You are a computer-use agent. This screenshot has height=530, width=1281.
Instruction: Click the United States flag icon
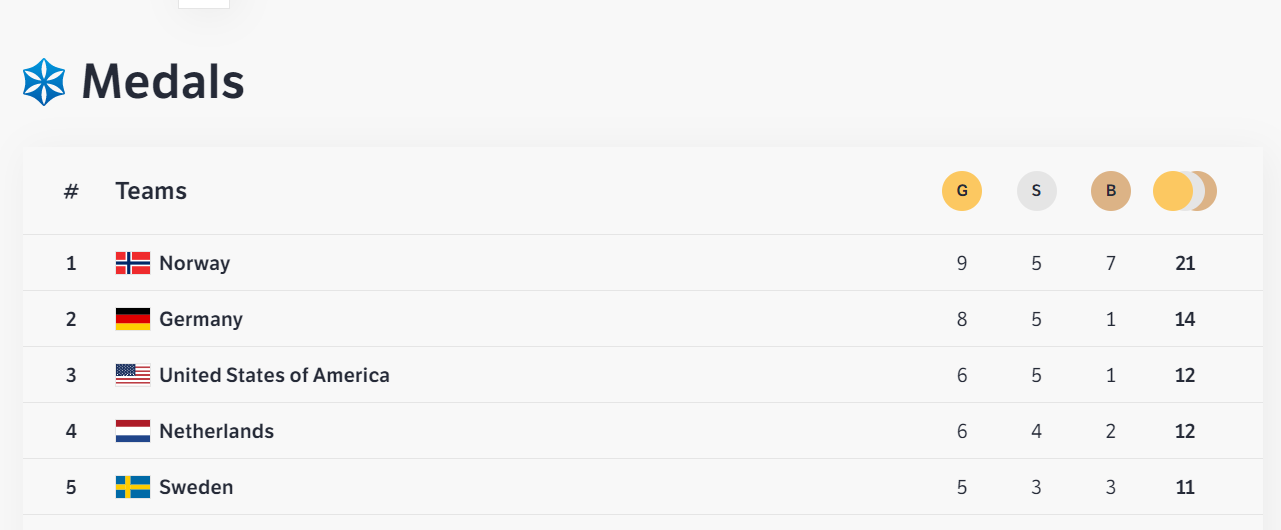[x=133, y=375]
